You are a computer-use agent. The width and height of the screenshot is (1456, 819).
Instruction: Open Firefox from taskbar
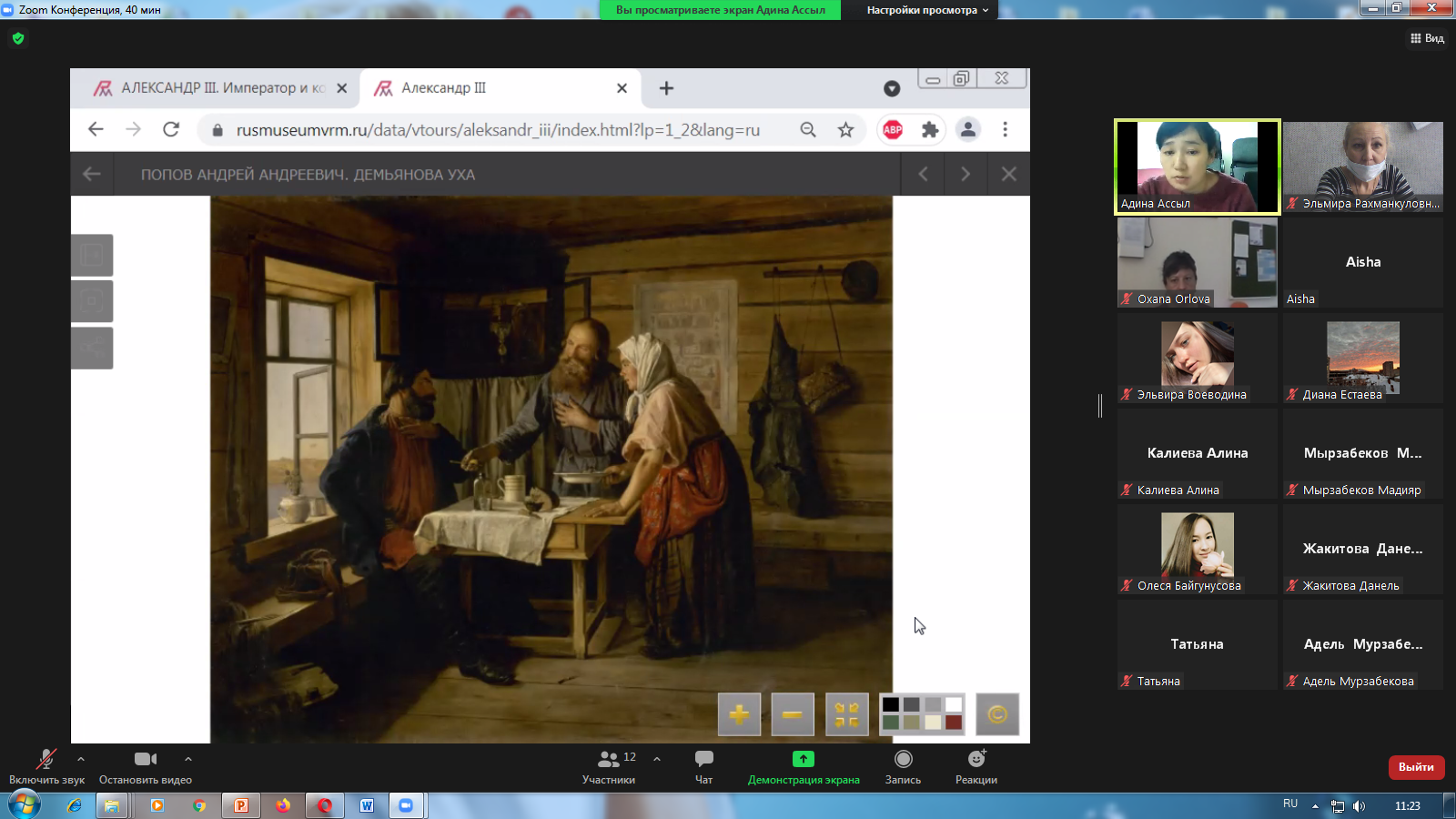coord(283,805)
